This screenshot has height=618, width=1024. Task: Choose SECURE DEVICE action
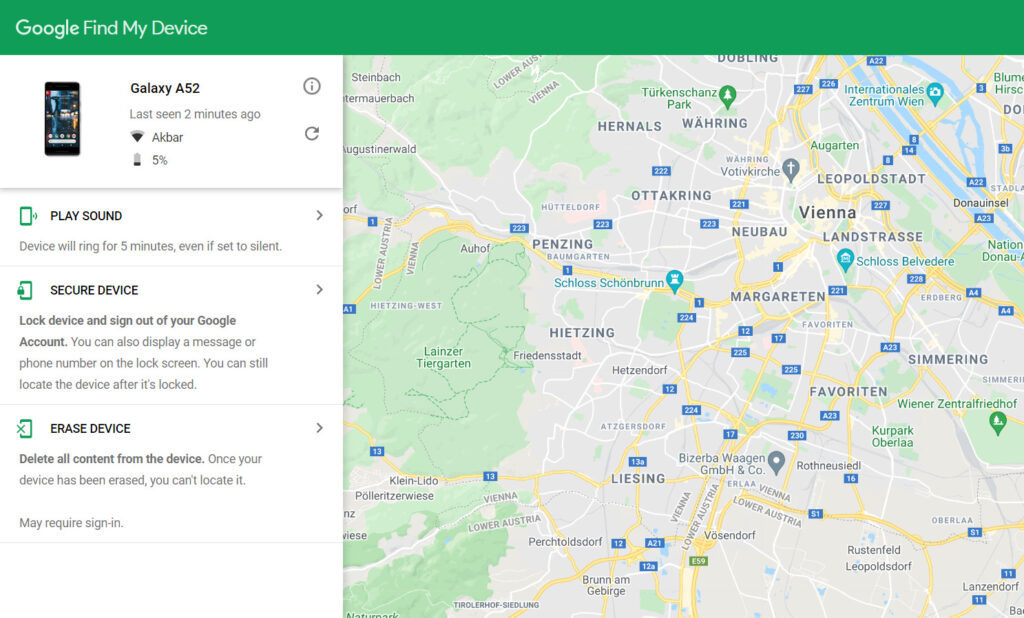coord(94,290)
